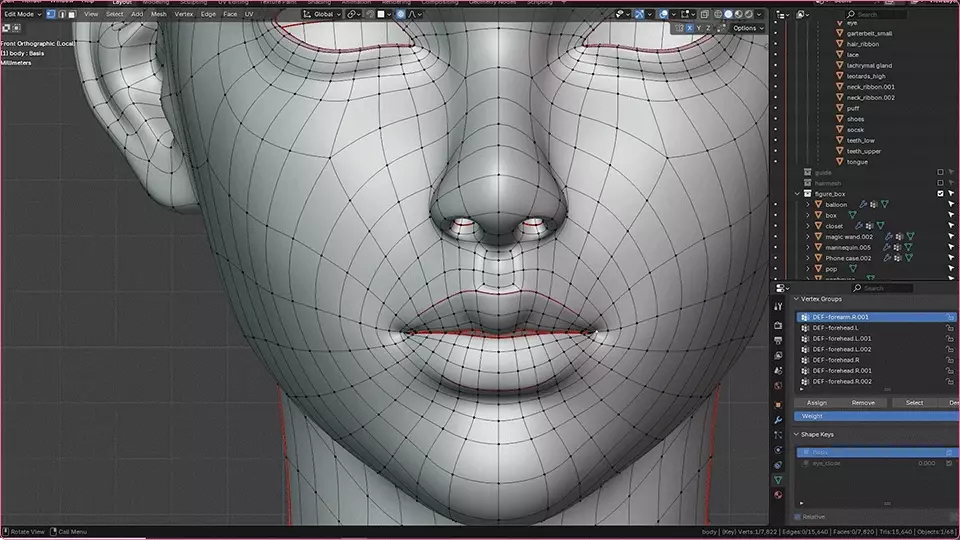Expand the closet object in outliner
This screenshot has width=960, height=540.
coord(808,226)
